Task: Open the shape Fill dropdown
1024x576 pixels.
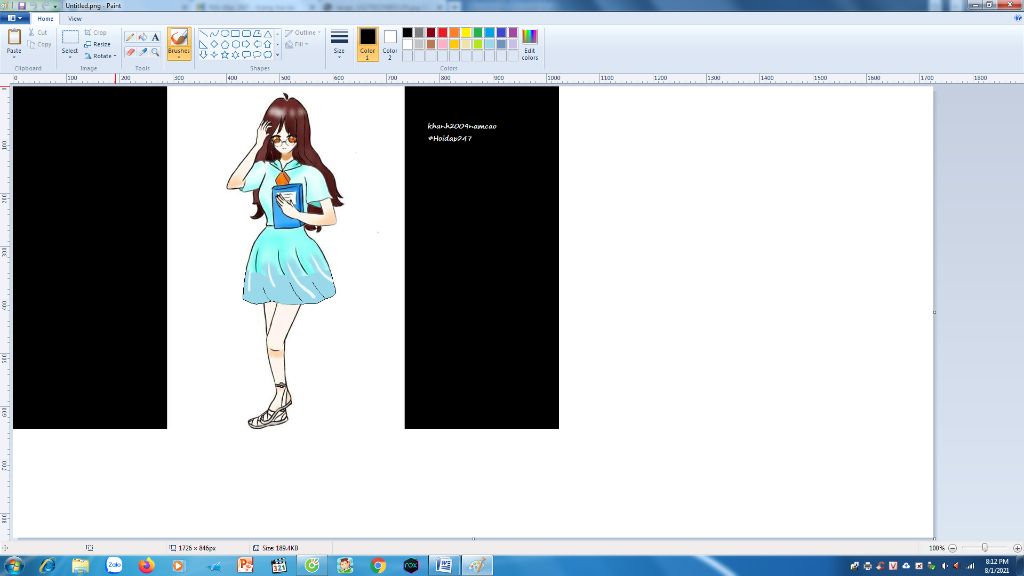Action: point(296,44)
